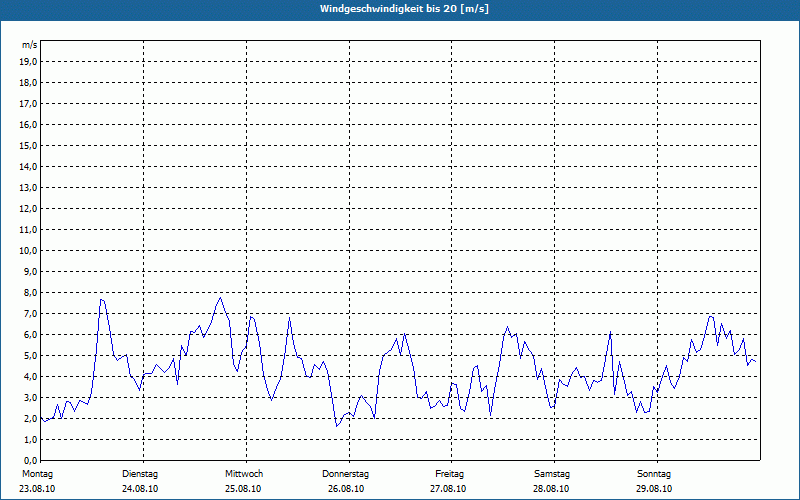Click the 16,0 y-axis label

tap(28, 124)
